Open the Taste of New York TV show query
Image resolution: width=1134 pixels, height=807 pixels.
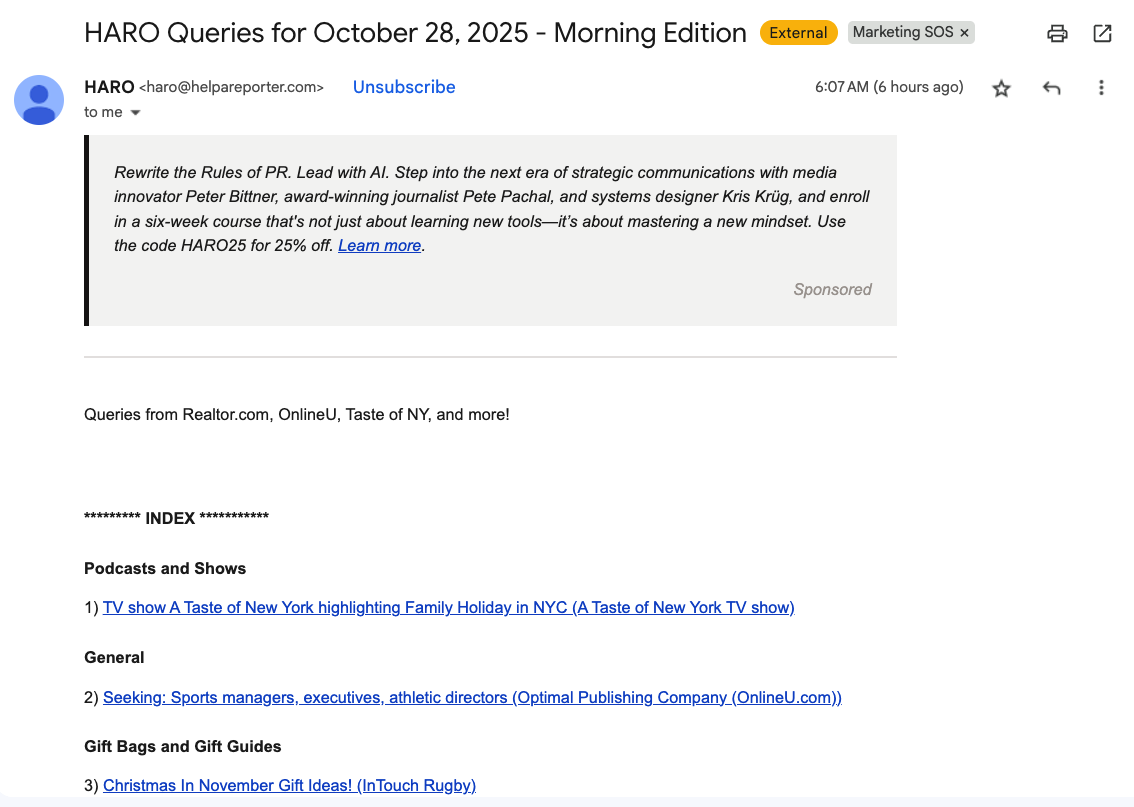(x=448, y=607)
